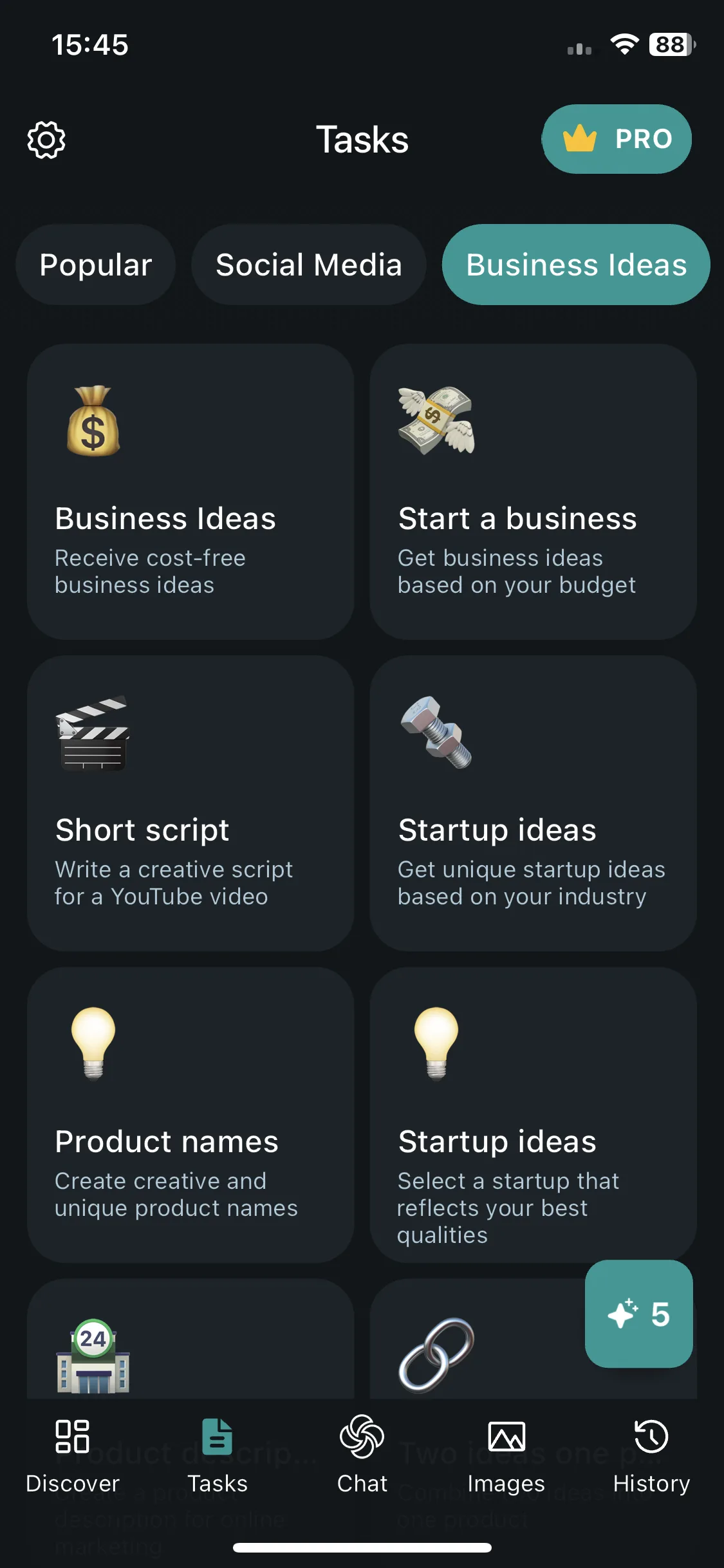Tap the Wi-Fi status icon
Screen dimensions: 724x1568
pyautogui.click(x=624, y=44)
